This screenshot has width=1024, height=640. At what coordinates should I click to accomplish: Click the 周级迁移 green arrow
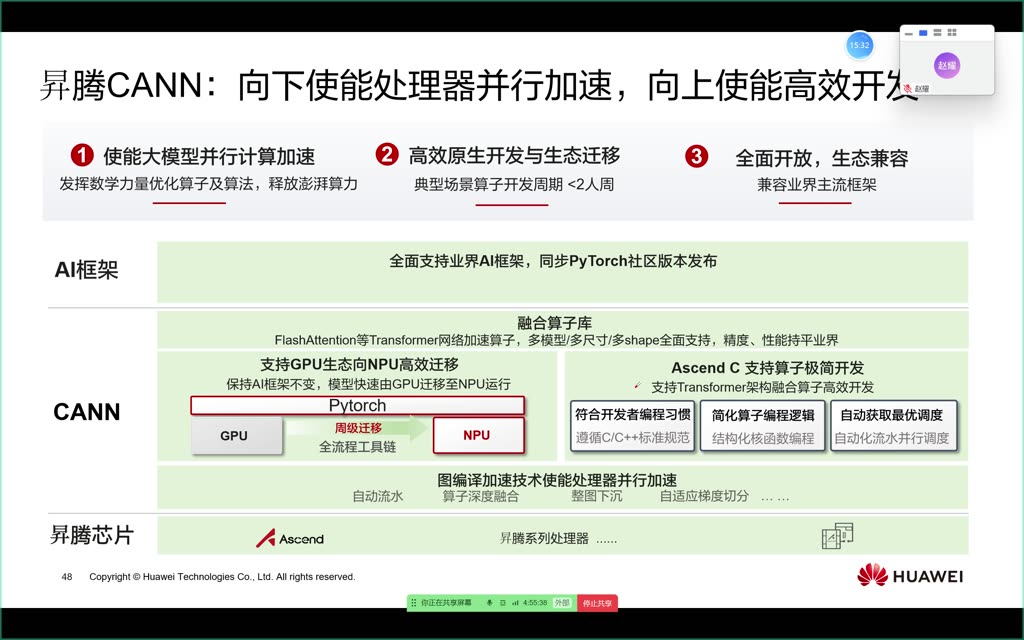(x=358, y=428)
